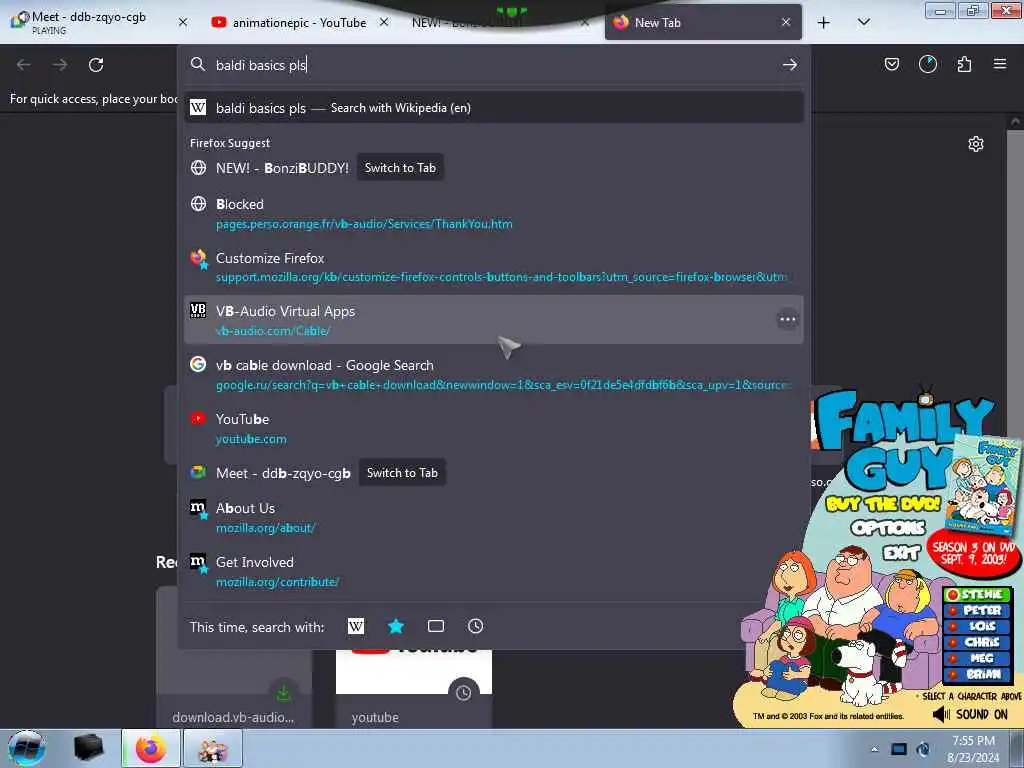Select 'Search with Wikipedia (en)' suggestion
Image resolution: width=1024 pixels, height=768 pixels.
point(494,108)
